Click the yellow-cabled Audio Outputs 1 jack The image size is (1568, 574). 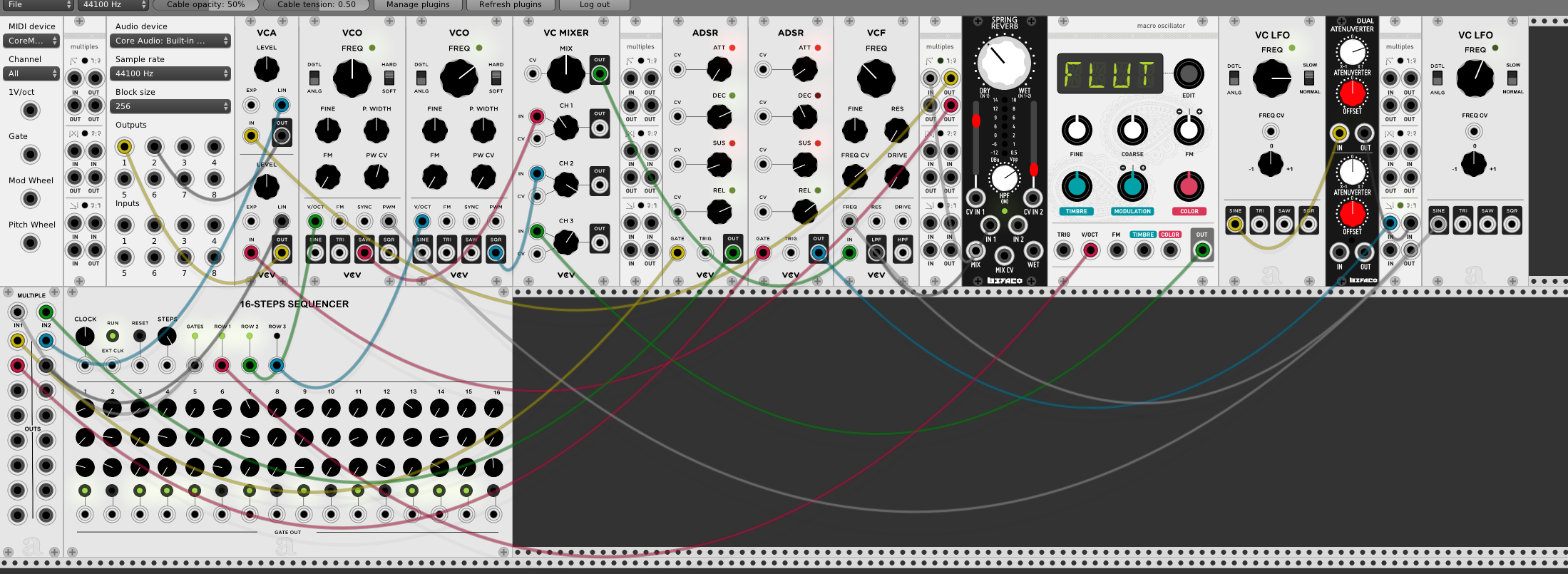coord(124,147)
